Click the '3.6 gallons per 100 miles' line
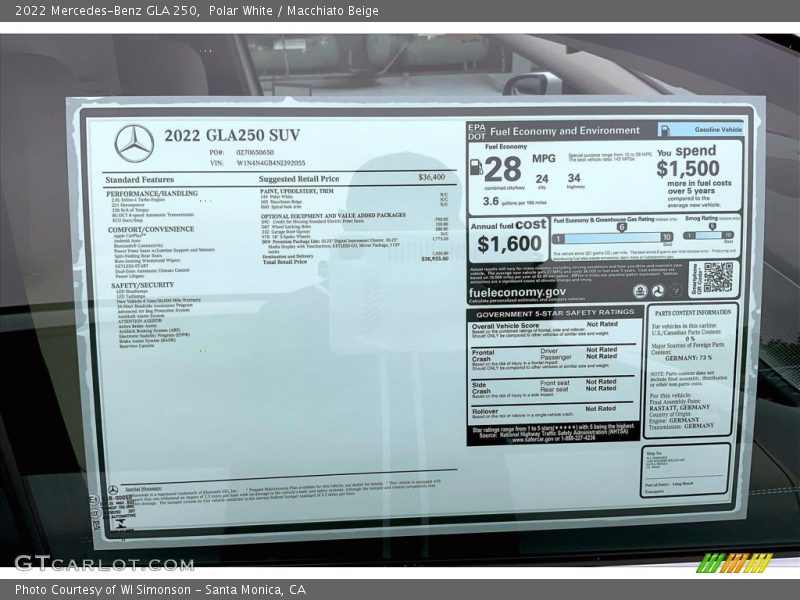Screen dimensions: 800x600 pos(514,202)
